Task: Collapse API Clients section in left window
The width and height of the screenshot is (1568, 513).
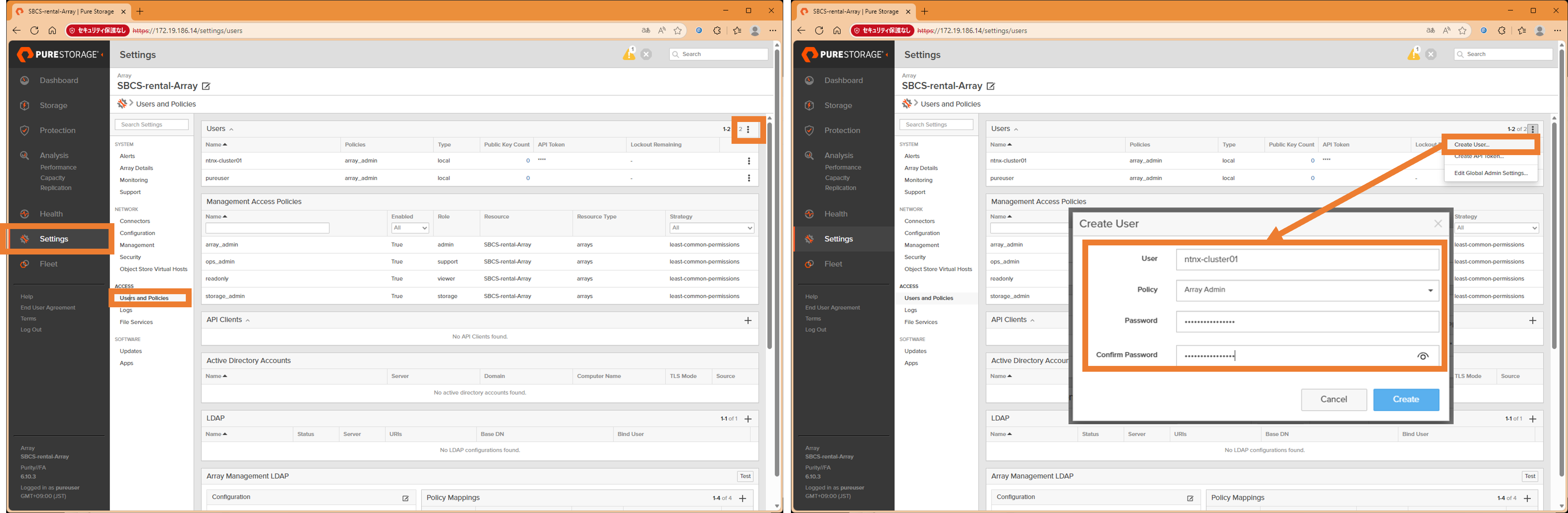Action: (x=248, y=320)
